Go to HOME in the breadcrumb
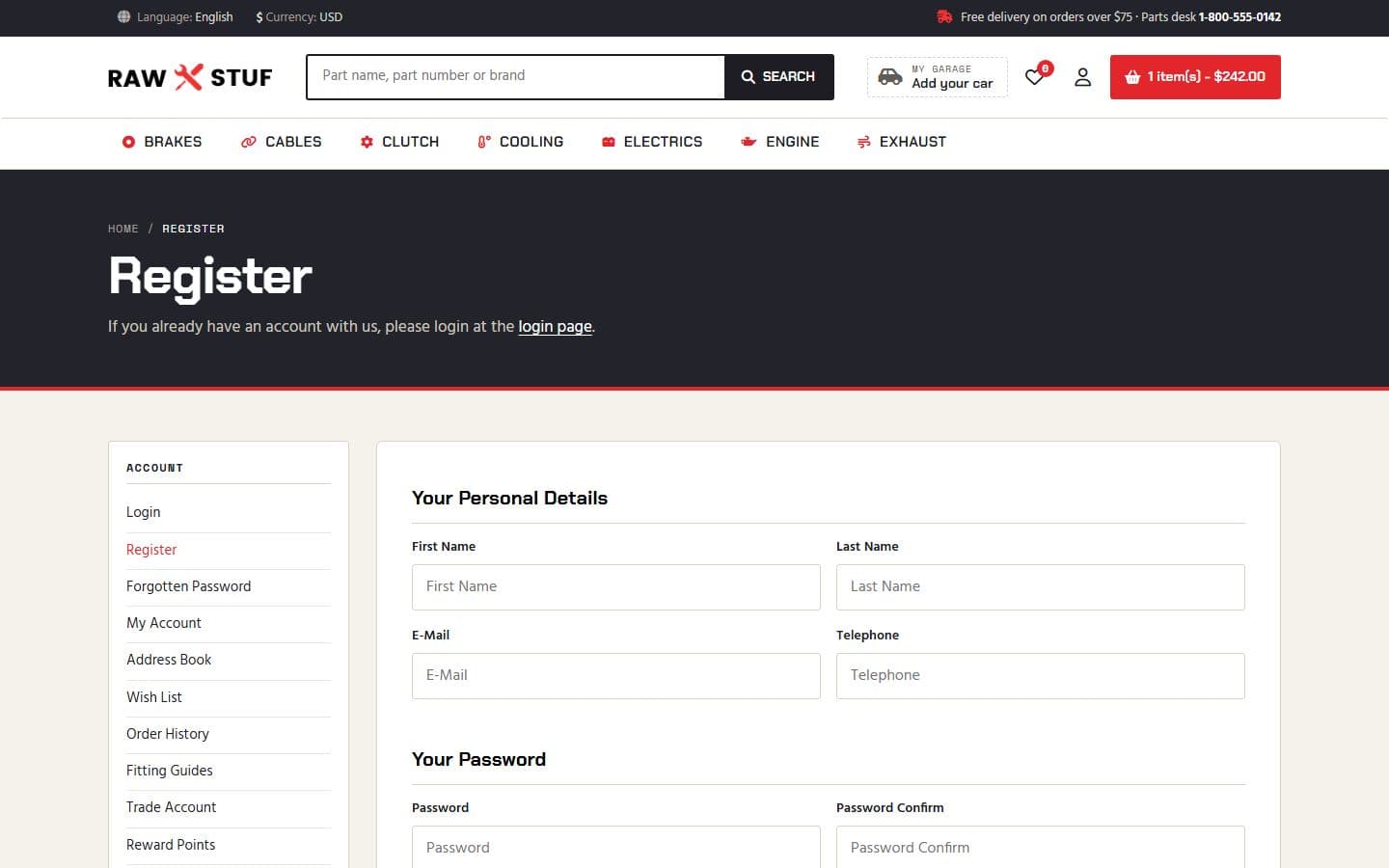 (x=123, y=229)
